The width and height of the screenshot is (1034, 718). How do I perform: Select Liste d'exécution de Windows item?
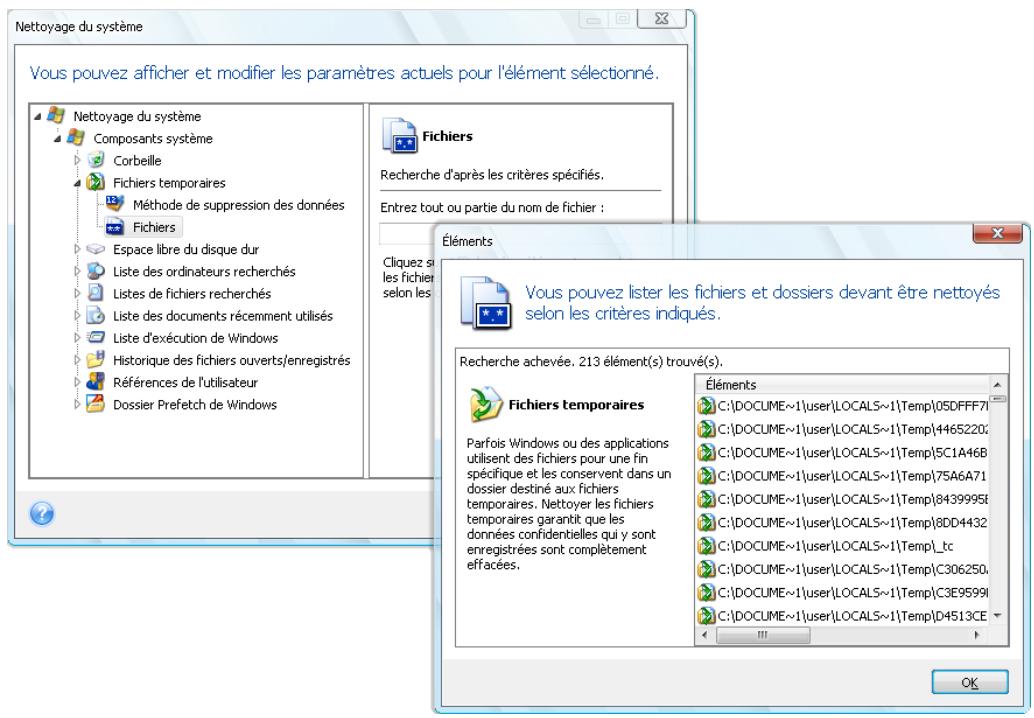tap(195, 338)
